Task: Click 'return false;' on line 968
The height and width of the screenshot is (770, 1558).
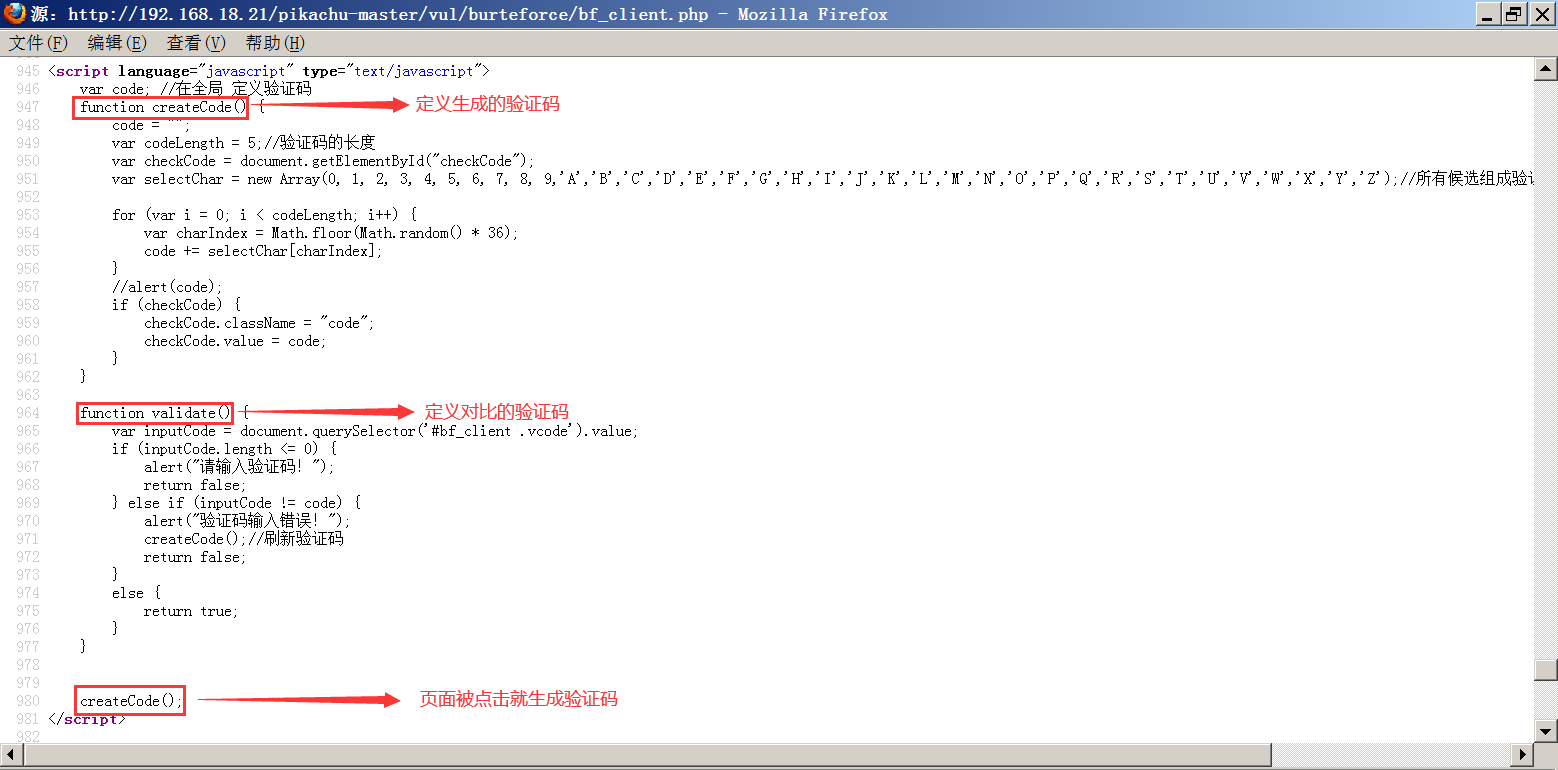Action: tap(195, 485)
